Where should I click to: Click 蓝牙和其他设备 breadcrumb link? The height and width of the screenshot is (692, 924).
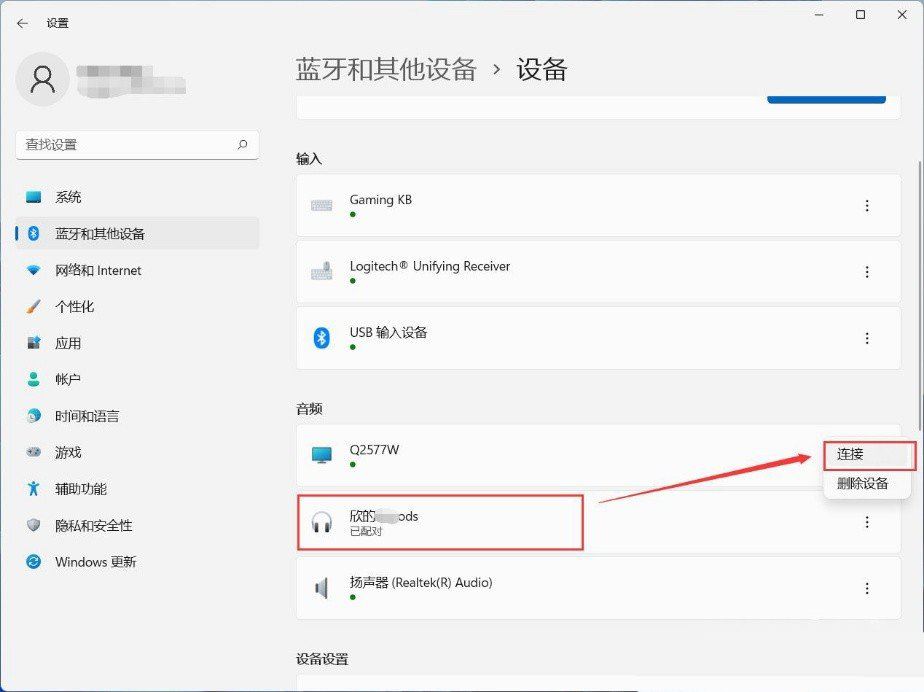(386, 70)
